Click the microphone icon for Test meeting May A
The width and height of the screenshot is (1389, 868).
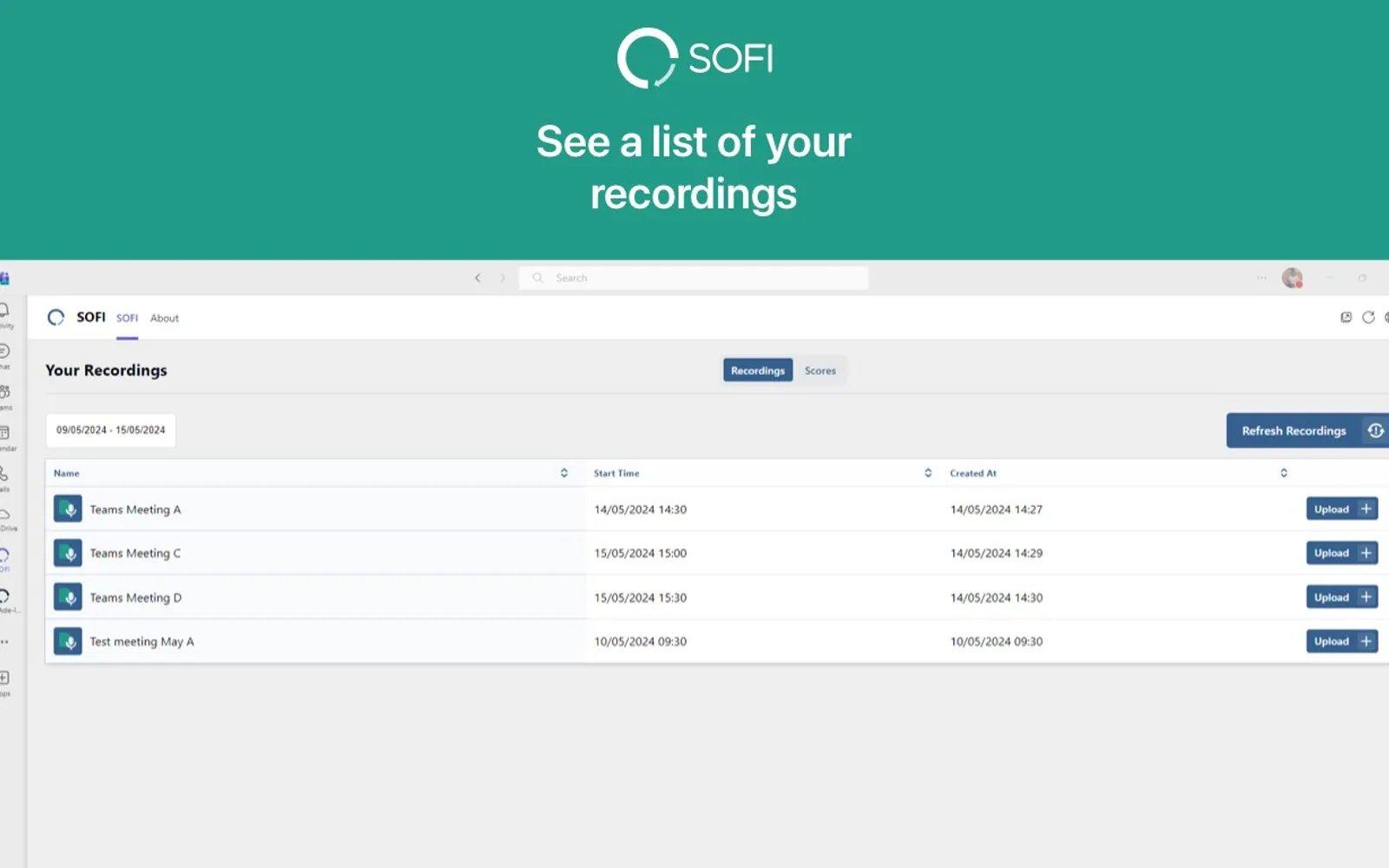click(68, 641)
